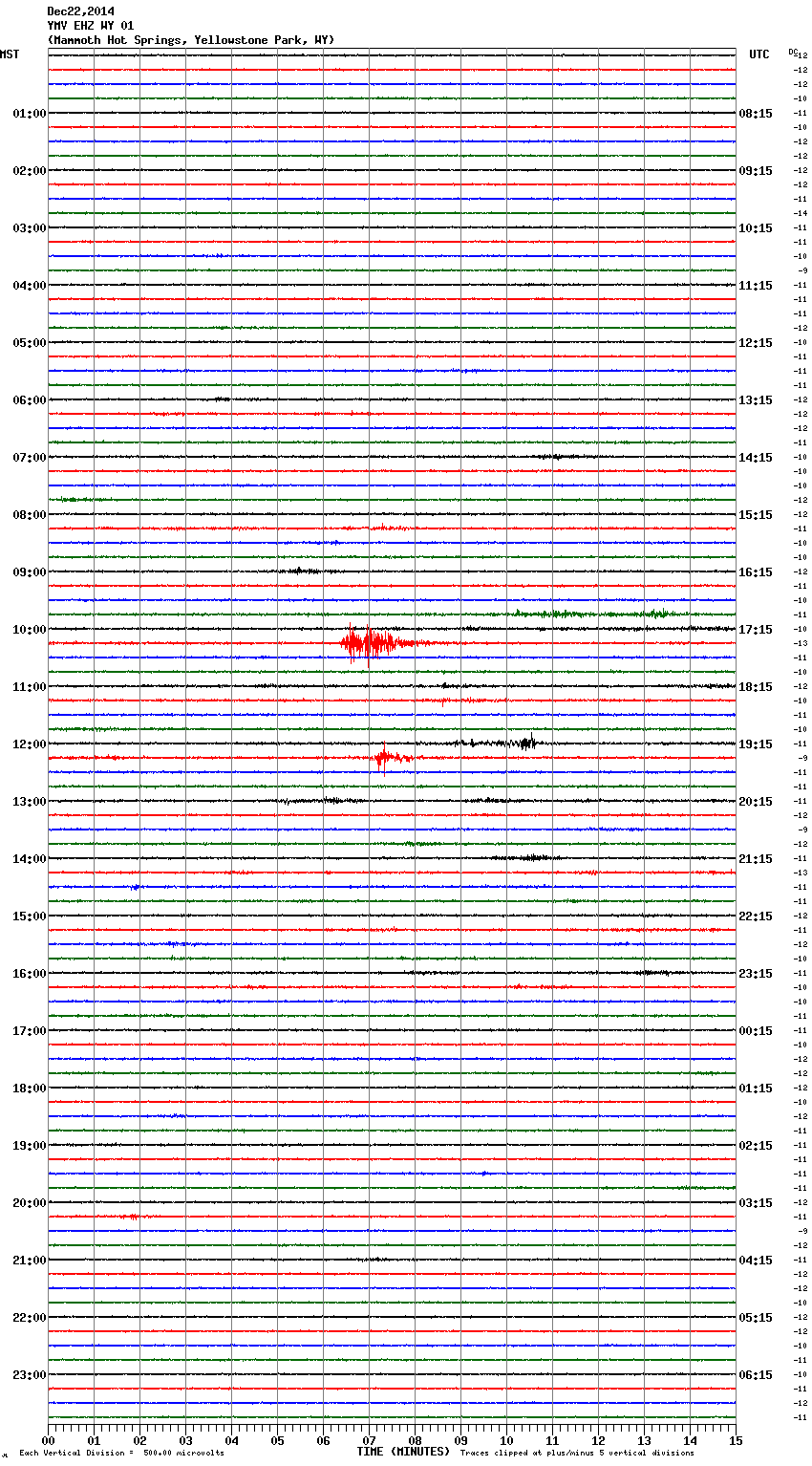
Task: Click the 19:15 UTC time label
Action: (756, 744)
